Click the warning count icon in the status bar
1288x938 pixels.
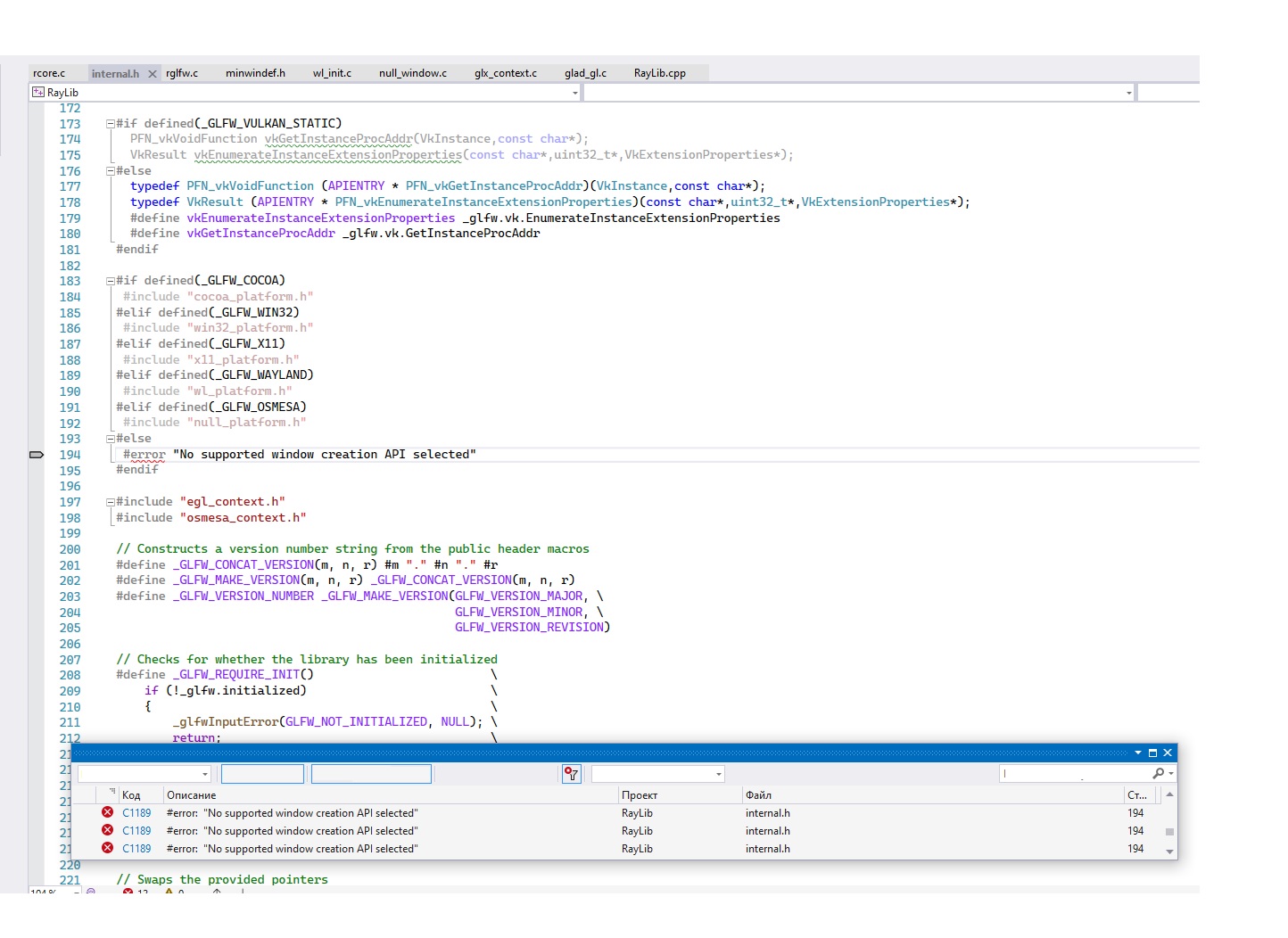[168, 892]
